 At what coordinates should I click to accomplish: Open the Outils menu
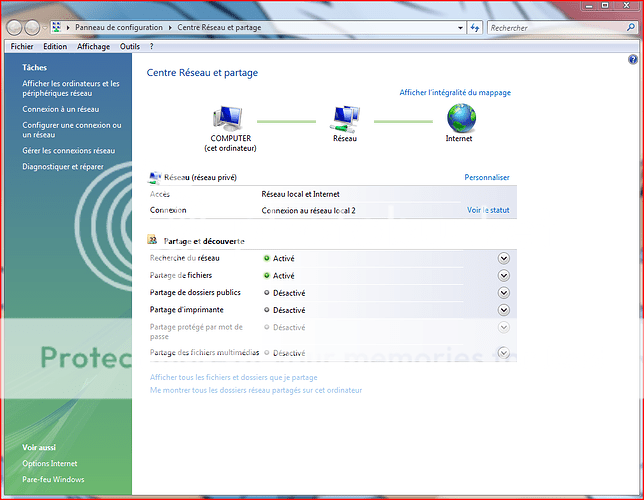[129, 46]
